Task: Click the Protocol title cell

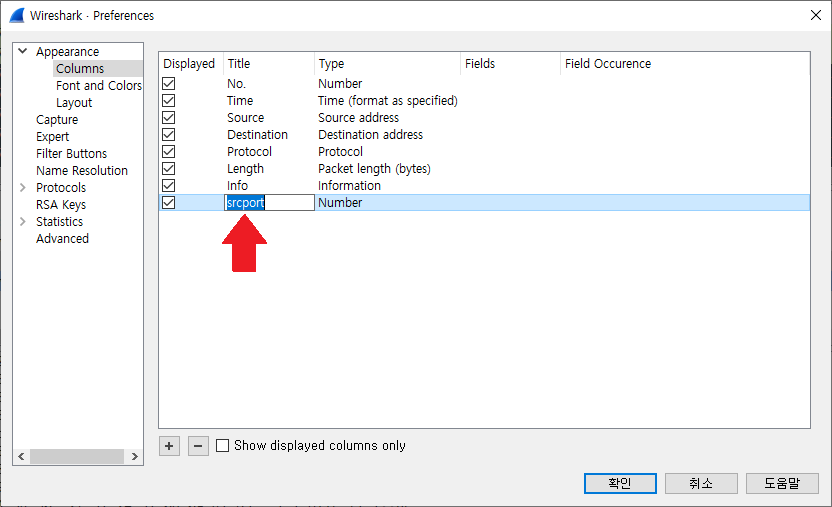Action: click(x=249, y=151)
